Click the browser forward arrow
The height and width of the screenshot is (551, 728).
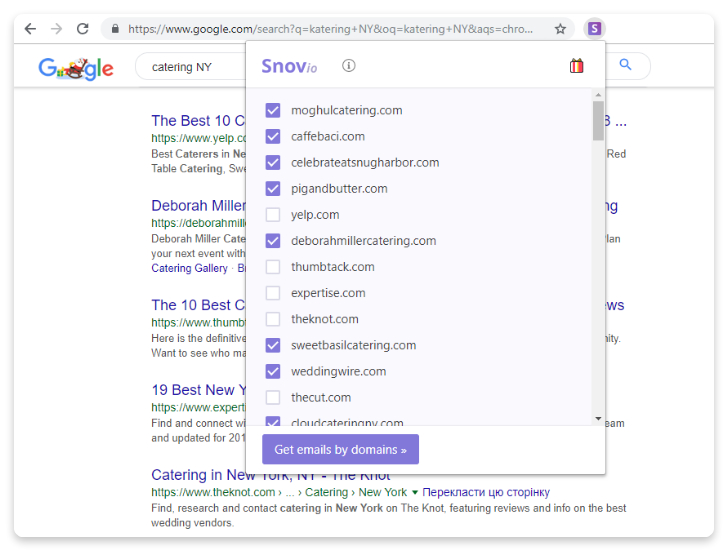[57, 29]
